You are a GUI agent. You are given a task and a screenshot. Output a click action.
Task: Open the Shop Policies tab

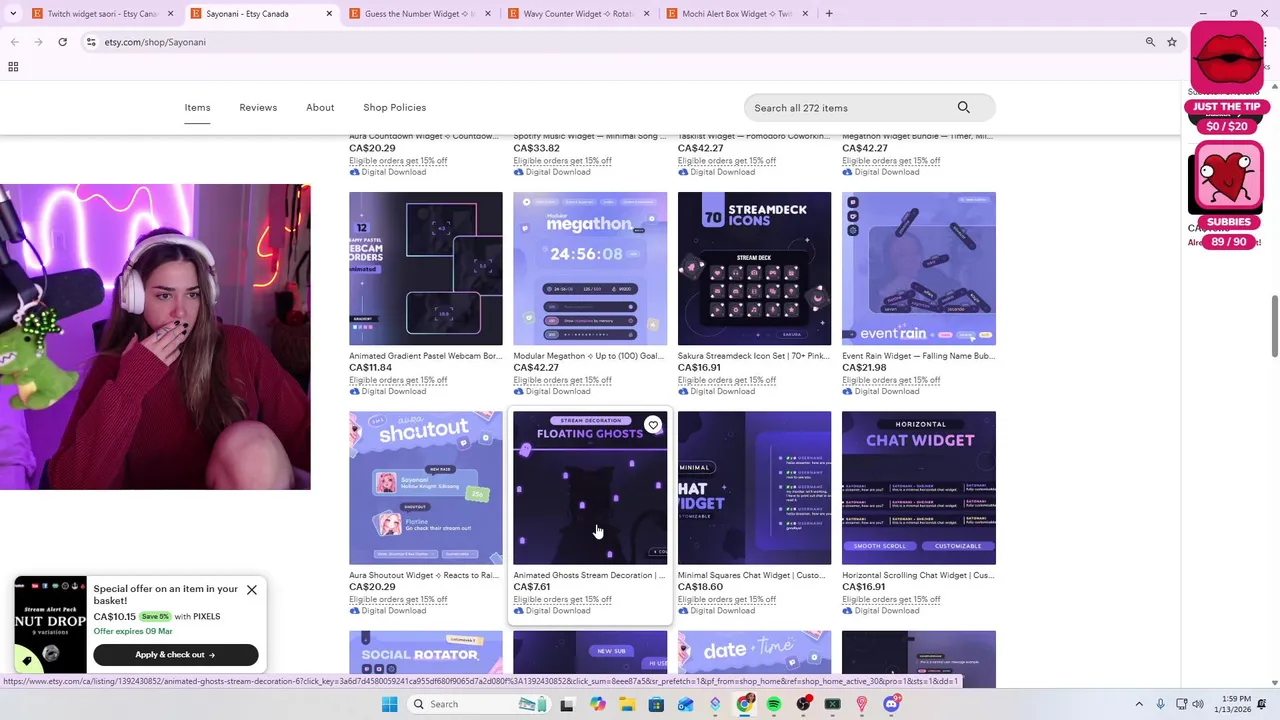click(x=394, y=107)
